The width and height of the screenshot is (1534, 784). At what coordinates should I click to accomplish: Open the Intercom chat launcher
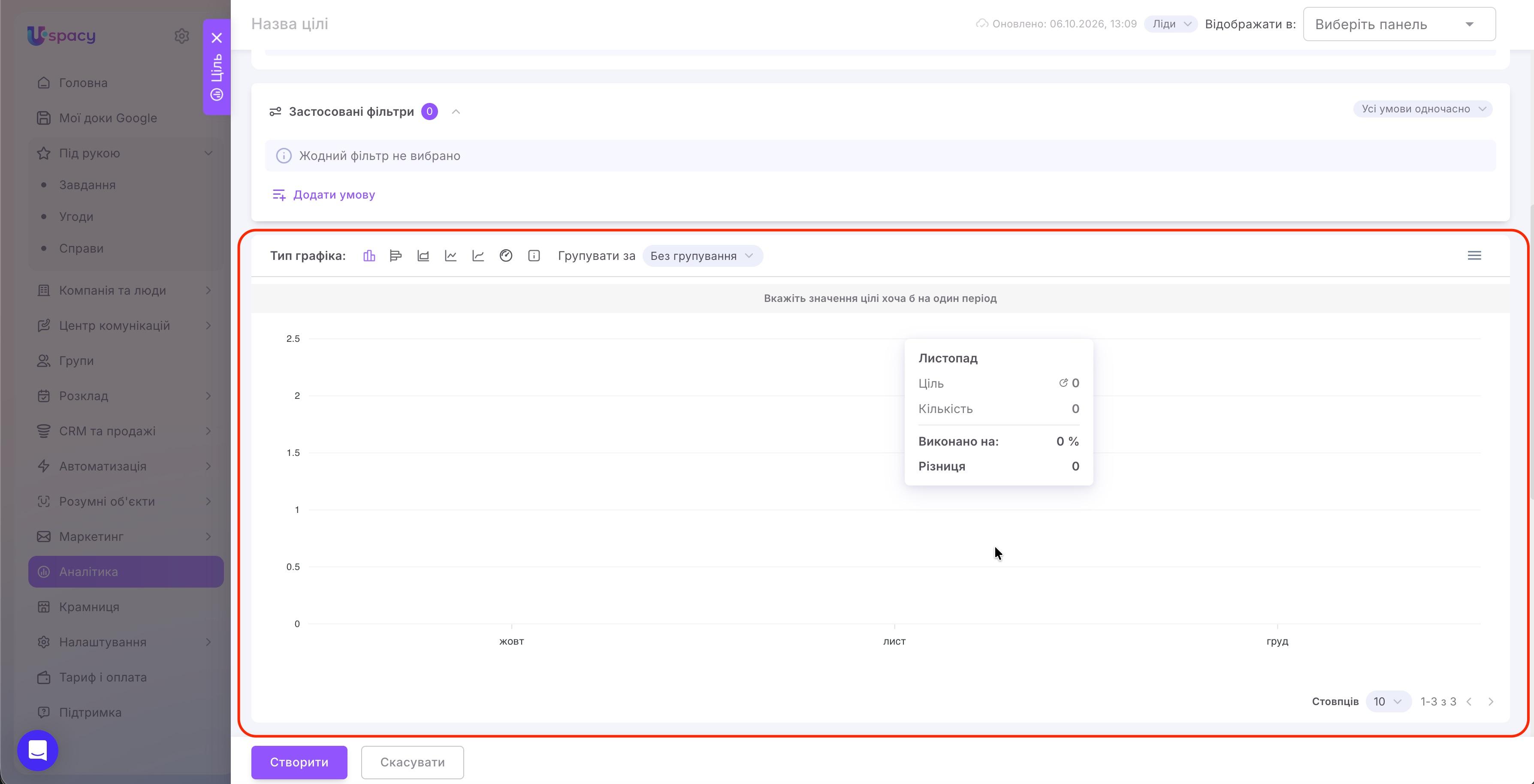pos(37,750)
